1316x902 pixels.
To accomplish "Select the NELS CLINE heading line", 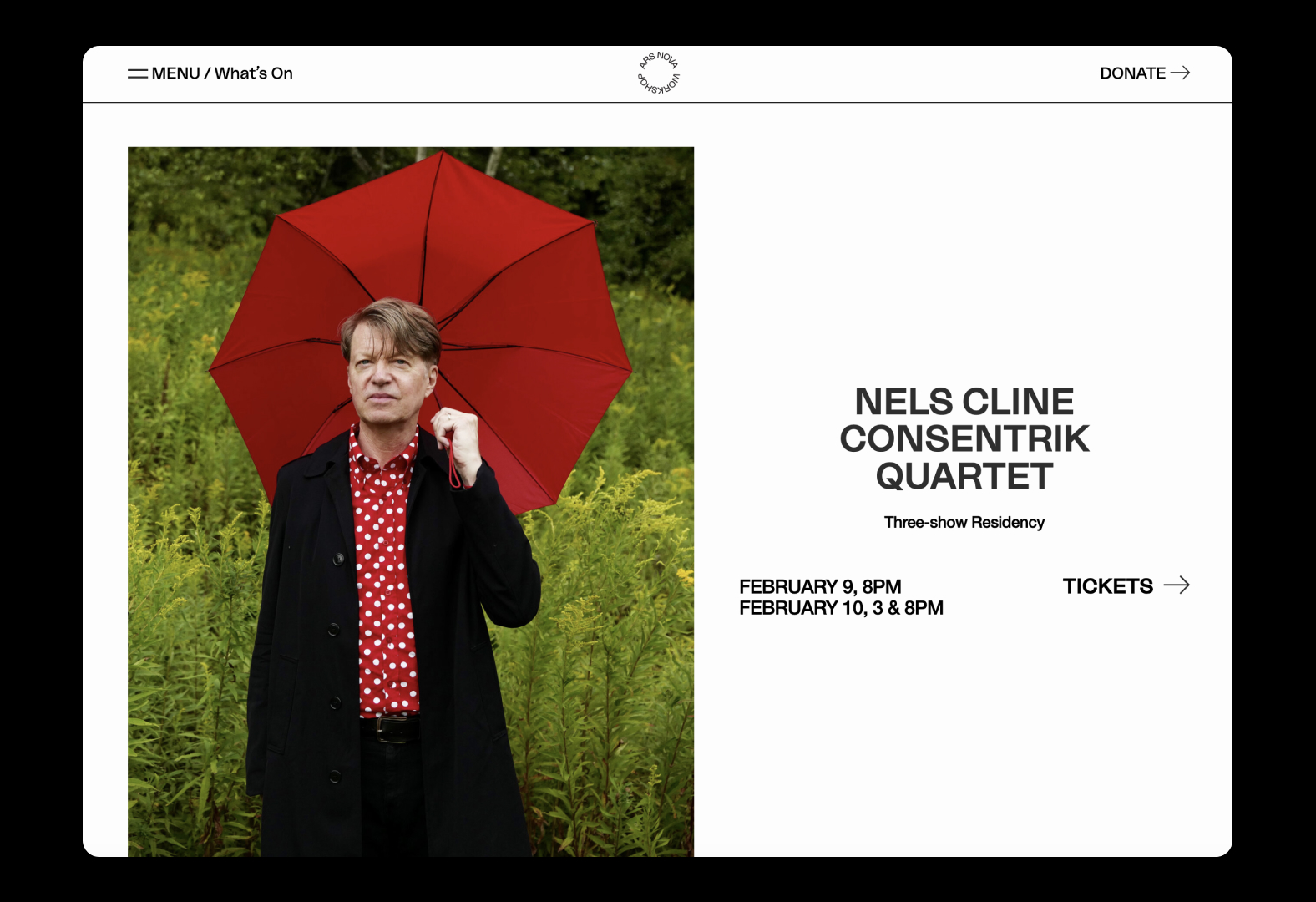I will pyautogui.click(x=964, y=402).
